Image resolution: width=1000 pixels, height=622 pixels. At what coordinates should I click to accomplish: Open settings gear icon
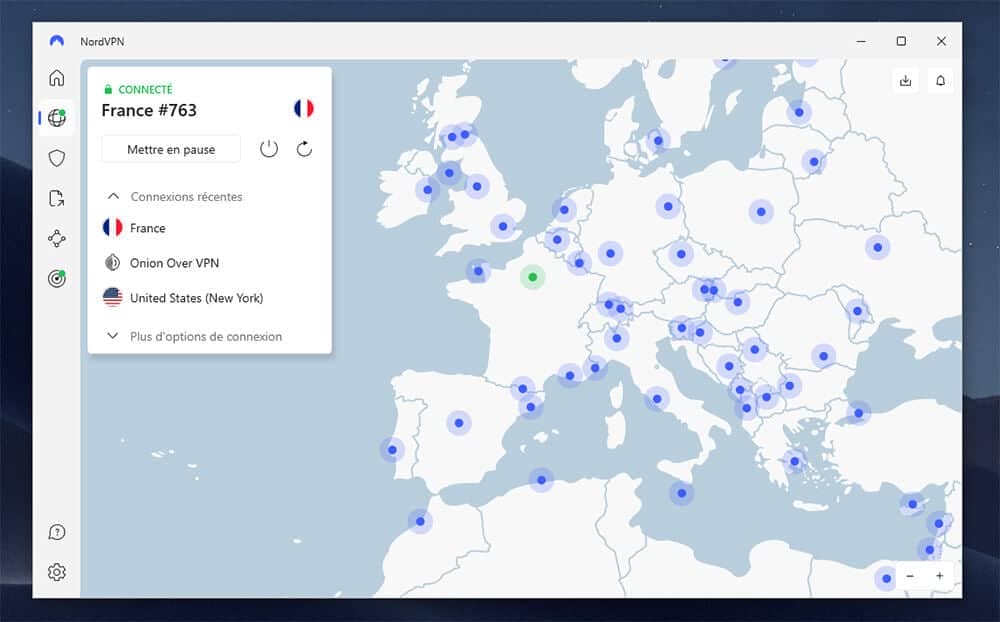(57, 572)
